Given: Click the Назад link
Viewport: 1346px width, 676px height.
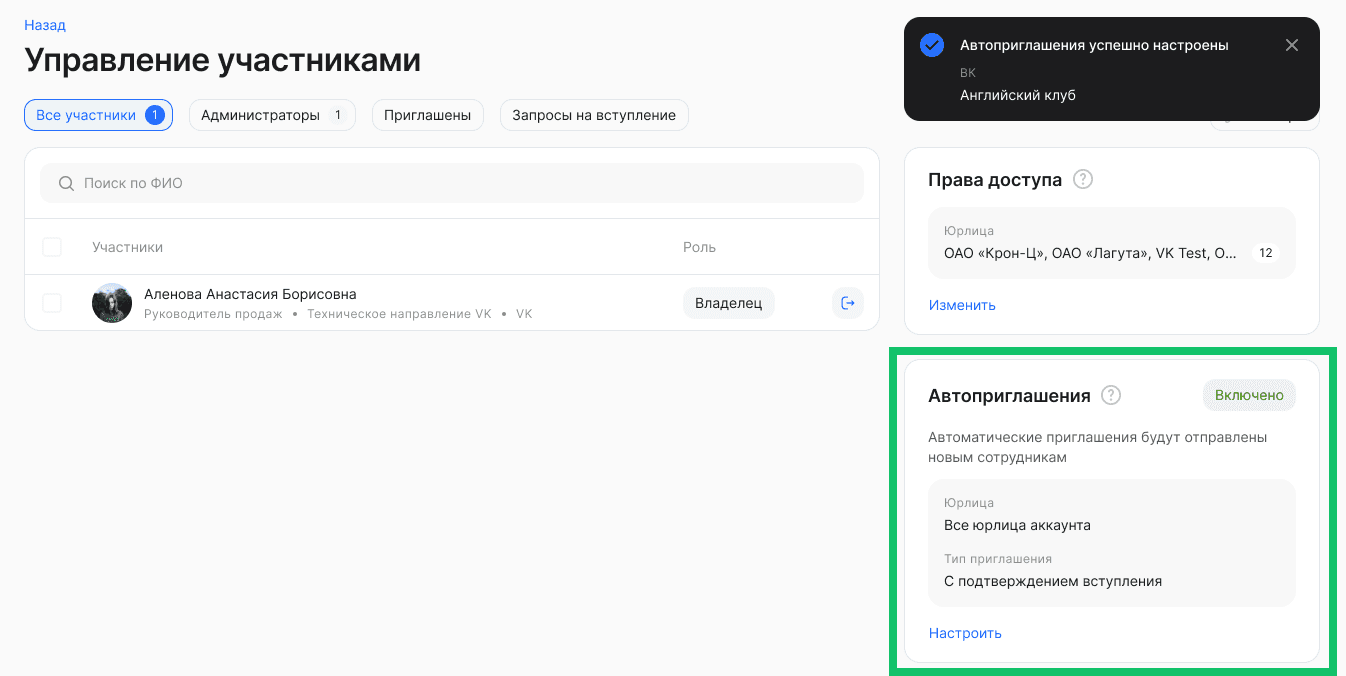Looking at the screenshot, I should point(44,24).
